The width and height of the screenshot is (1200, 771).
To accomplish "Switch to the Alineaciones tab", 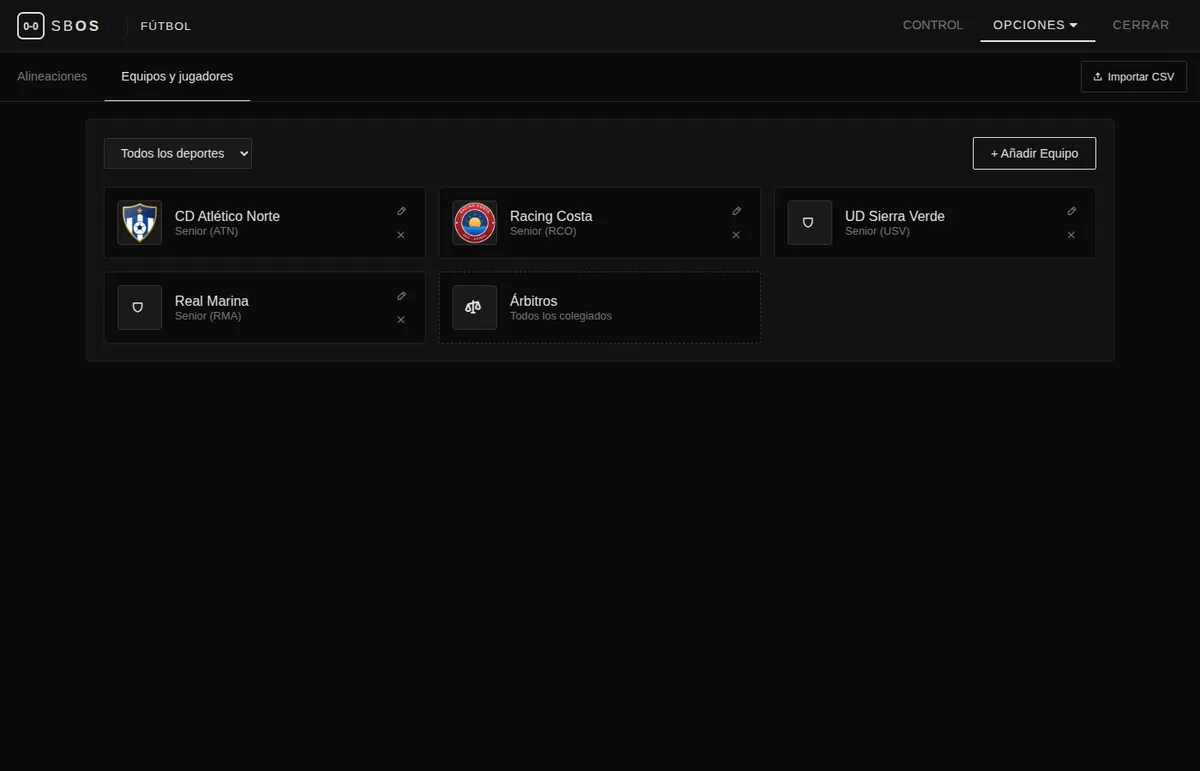I will coord(52,76).
